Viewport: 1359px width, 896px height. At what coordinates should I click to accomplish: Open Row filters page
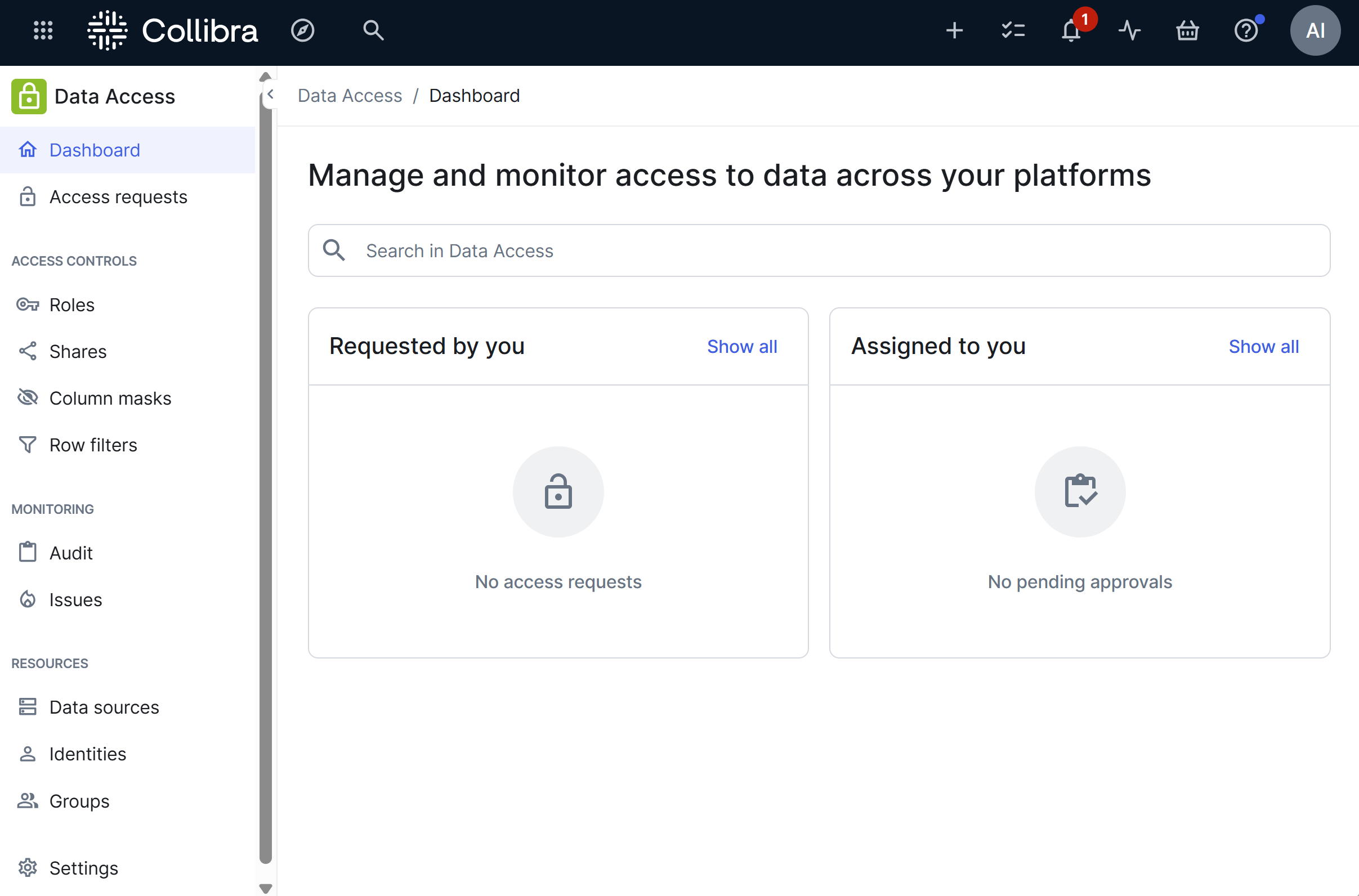(x=127, y=445)
